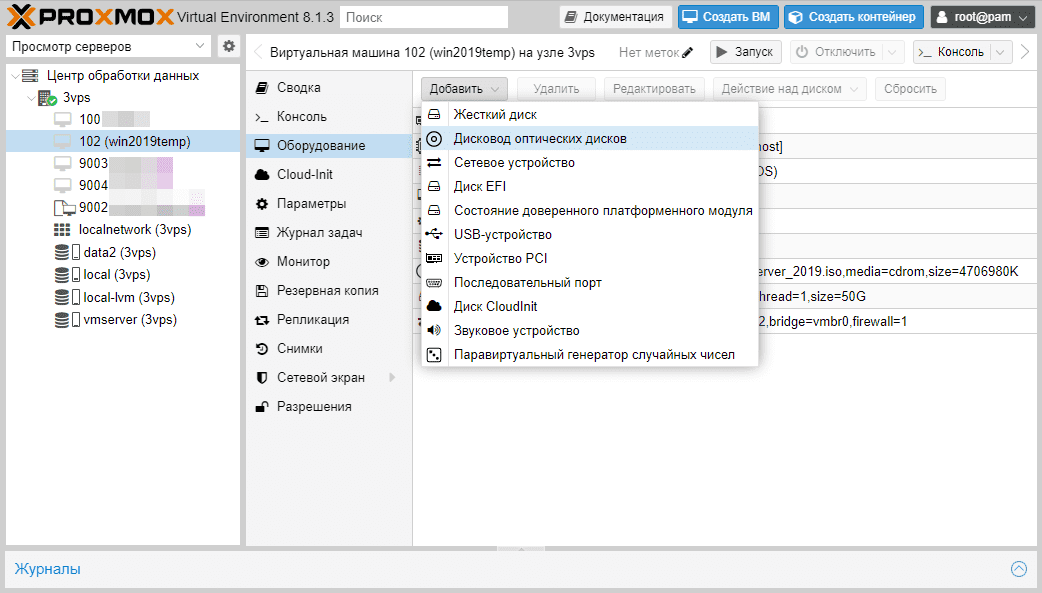Open the Добавить dropdown button
This screenshot has height=593, width=1042.
tap(464, 89)
